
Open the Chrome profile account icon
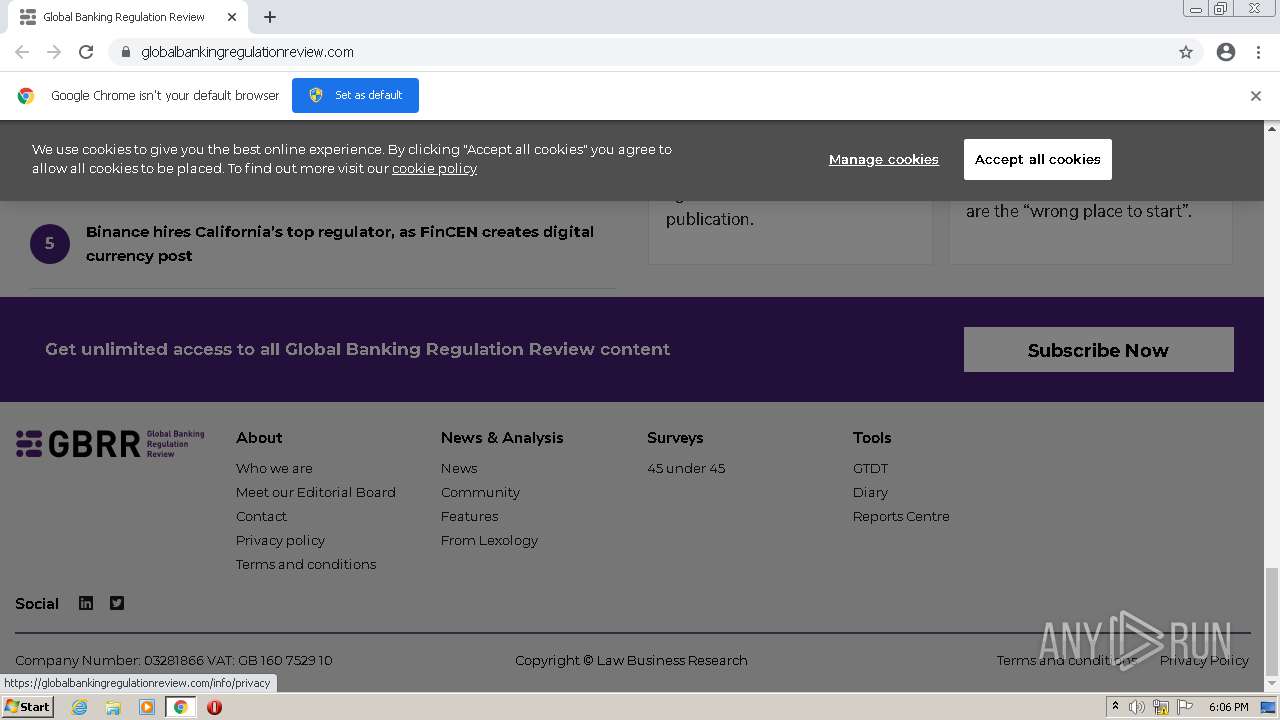[x=1226, y=52]
